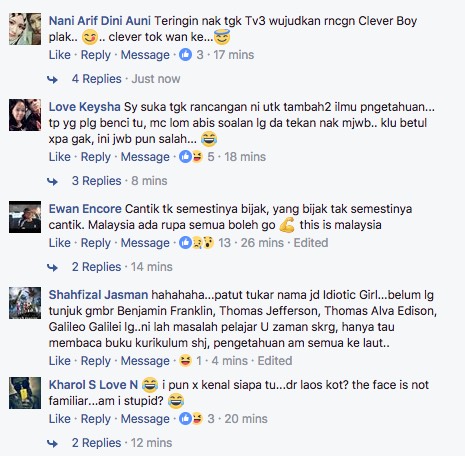Like Nani Arif Dini Auni's comment
Screen dimensions: 465x456
tap(60, 55)
